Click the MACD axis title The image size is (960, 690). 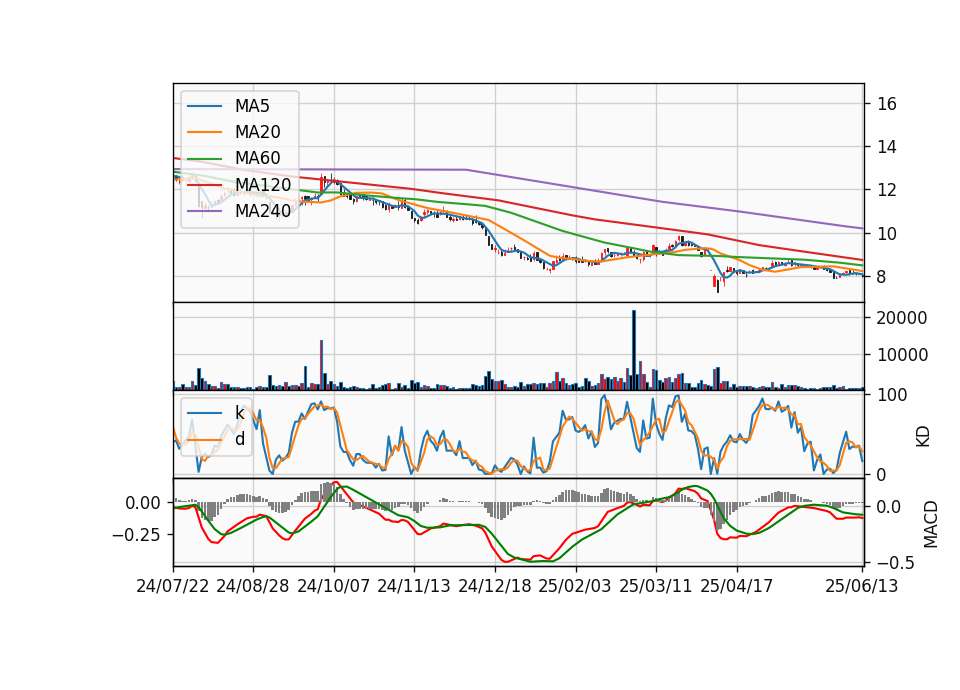pyautogui.click(x=931, y=524)
